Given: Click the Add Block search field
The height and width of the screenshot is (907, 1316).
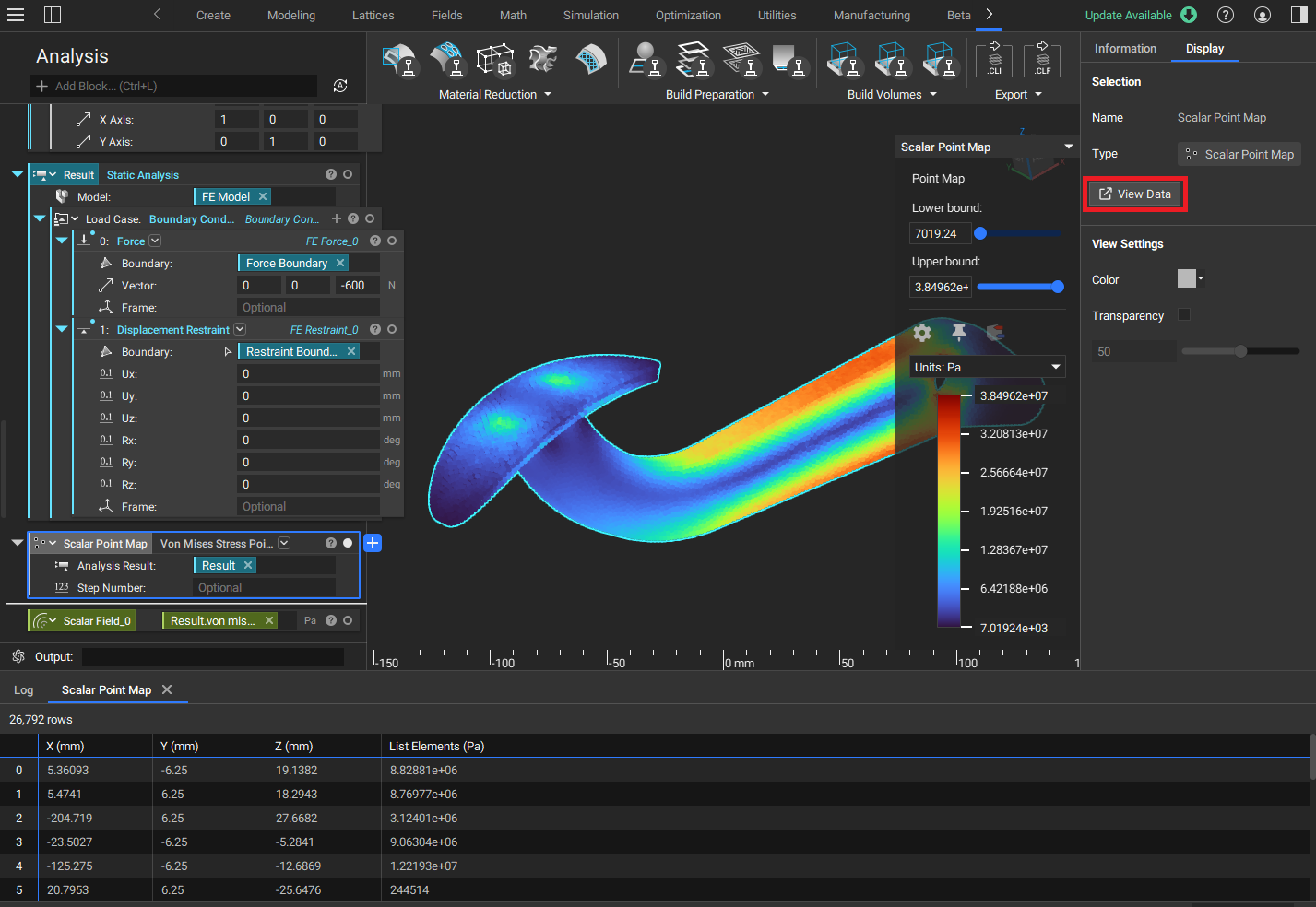Looking at the screenshot, I should tap(175, 86).
